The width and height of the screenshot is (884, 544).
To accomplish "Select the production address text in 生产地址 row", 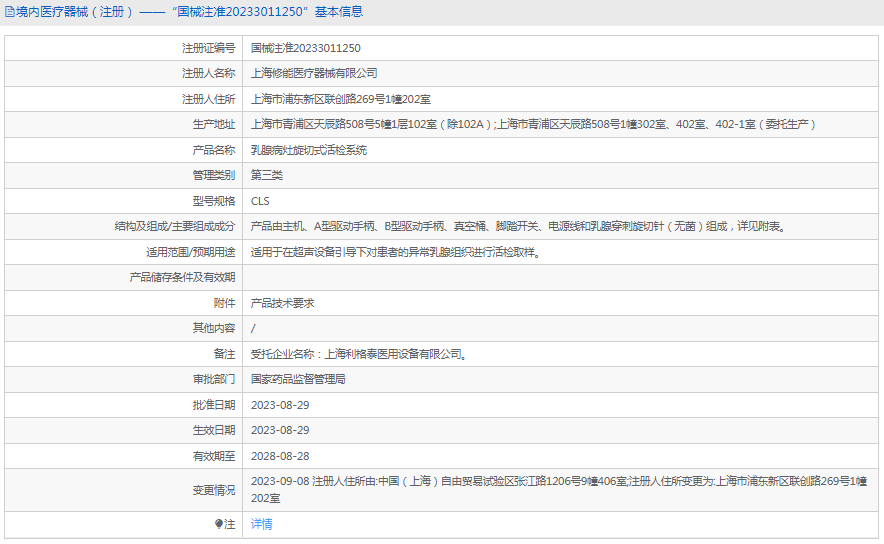I will [x=533, y=124].
